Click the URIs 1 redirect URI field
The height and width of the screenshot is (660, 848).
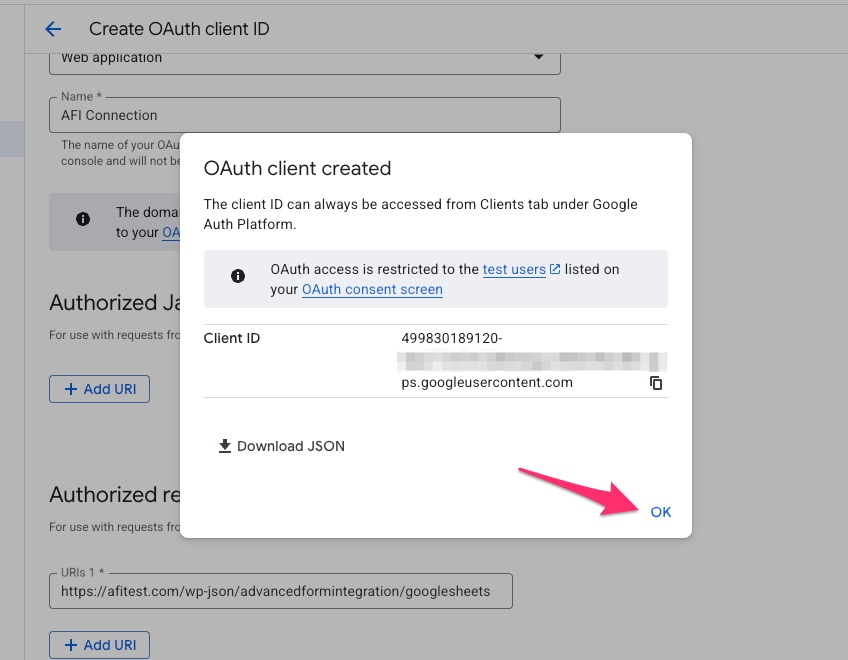click(280, 591)
